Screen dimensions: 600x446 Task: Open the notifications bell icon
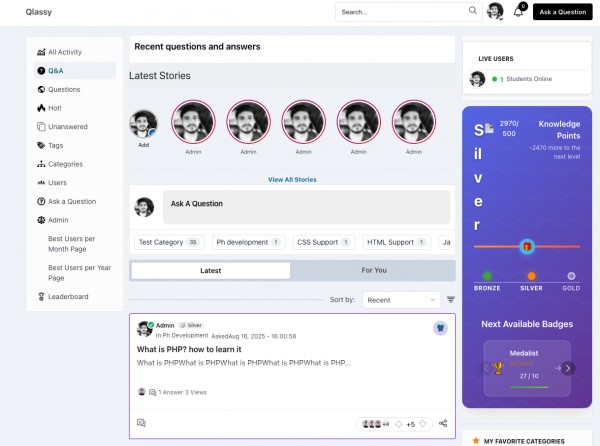(x=518, y=12)
